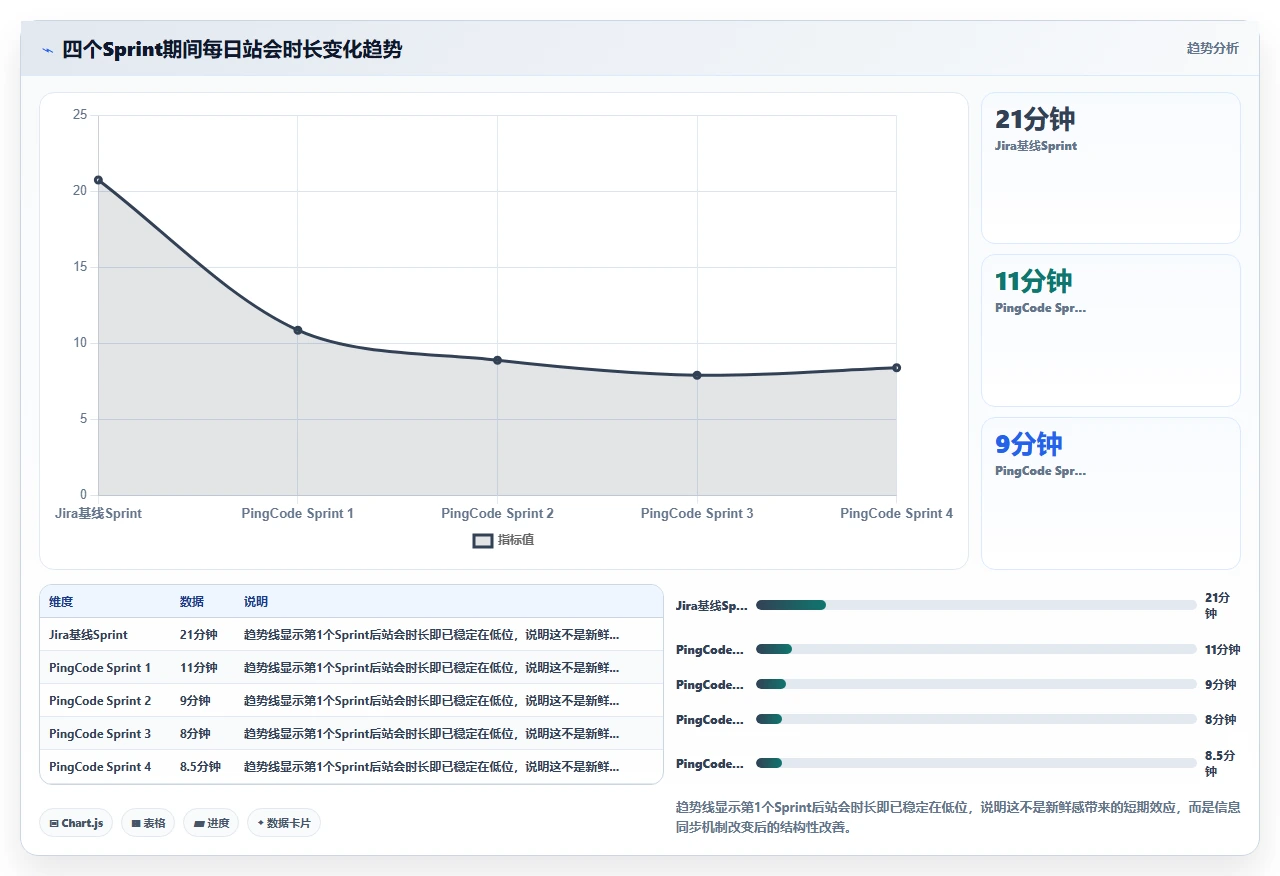Click the PingCode Sprint 3 chart data point

pyautogui.click(x=697, y=375)
